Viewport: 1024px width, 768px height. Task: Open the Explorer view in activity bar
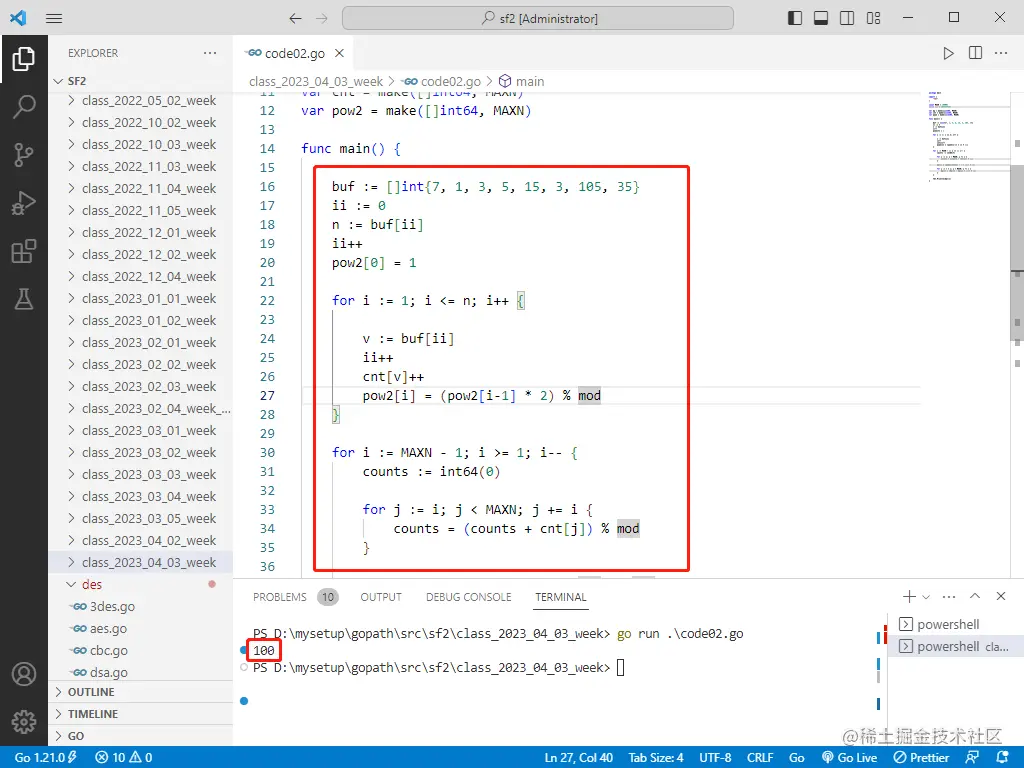click(24, 59)
